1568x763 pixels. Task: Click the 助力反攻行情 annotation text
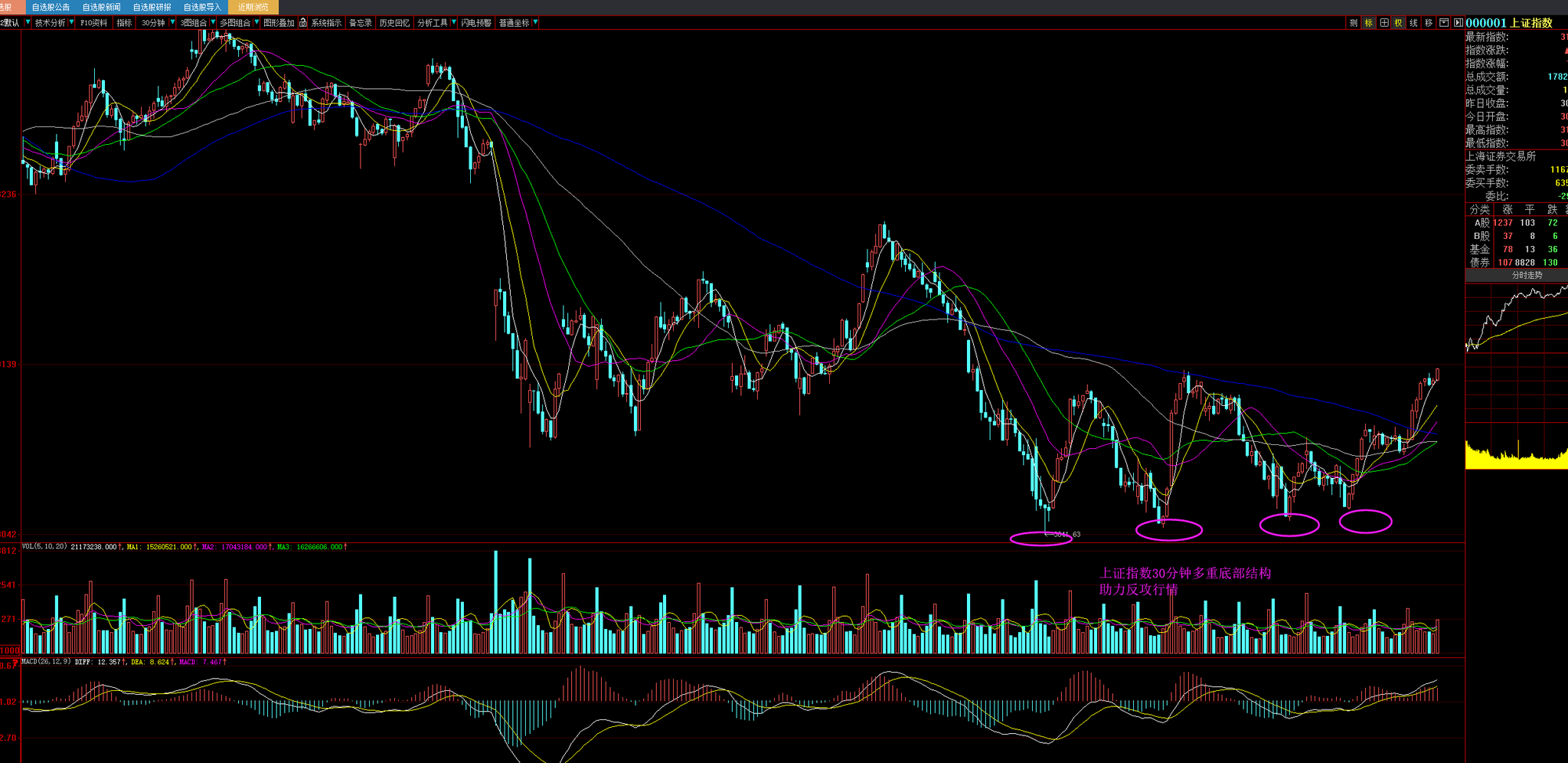pos(1138,589)
